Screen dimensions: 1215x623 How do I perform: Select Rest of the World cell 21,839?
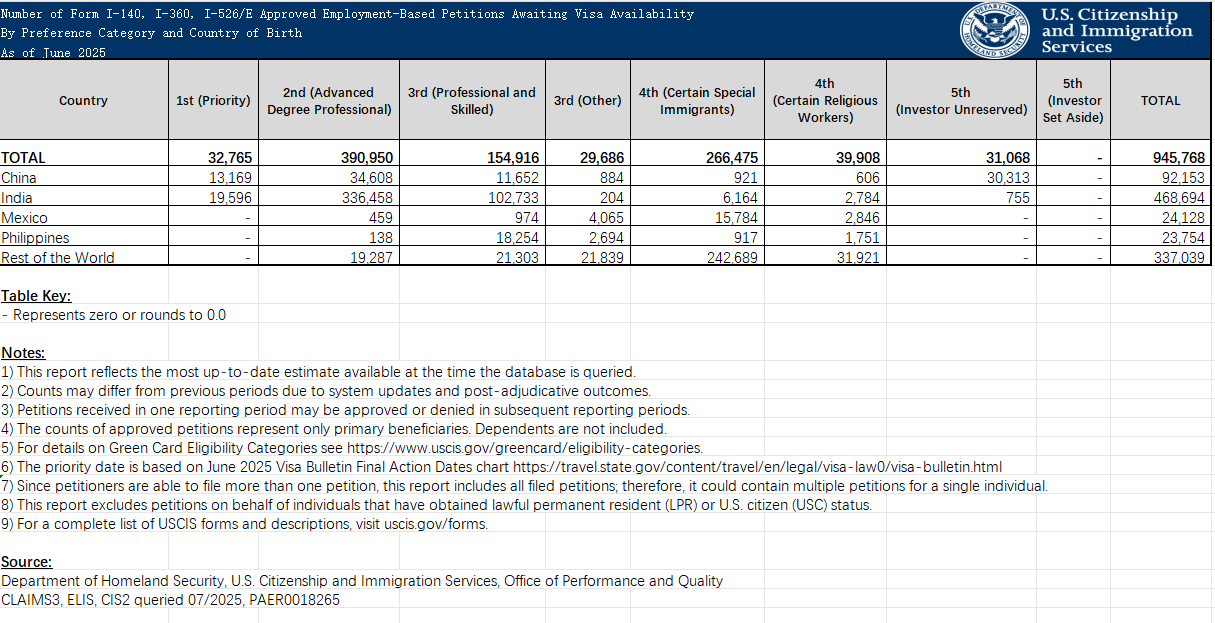[x=587, y=258]
